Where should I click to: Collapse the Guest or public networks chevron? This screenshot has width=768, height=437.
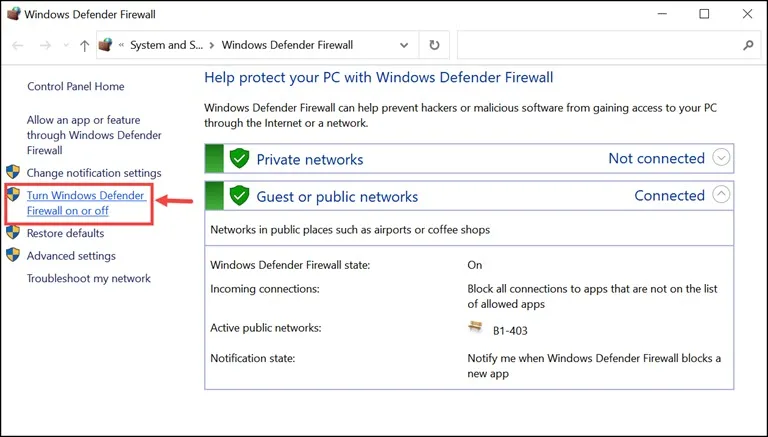tap(721, 195)
